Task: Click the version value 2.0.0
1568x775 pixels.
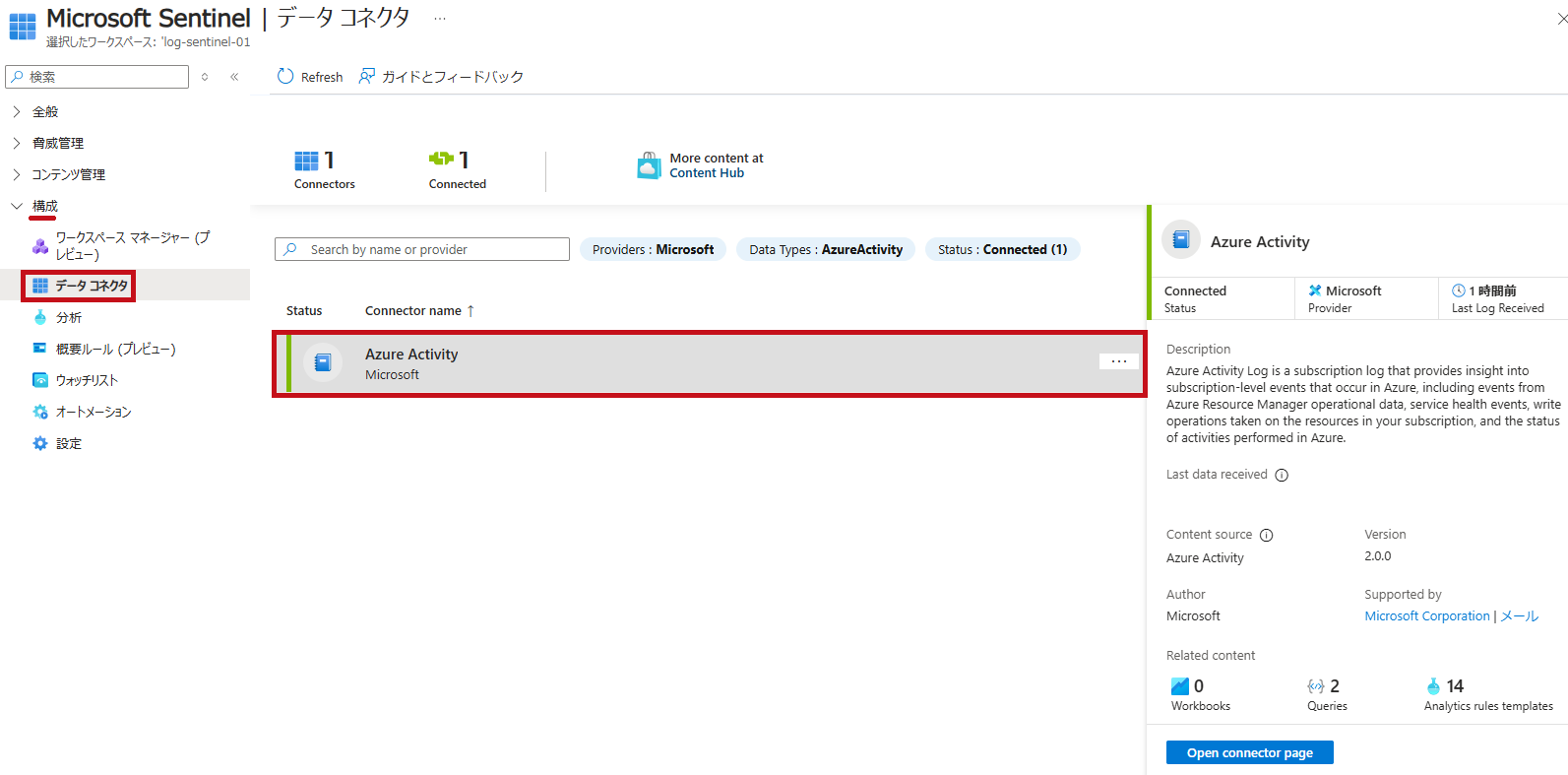Action: tap(1378, 556)
